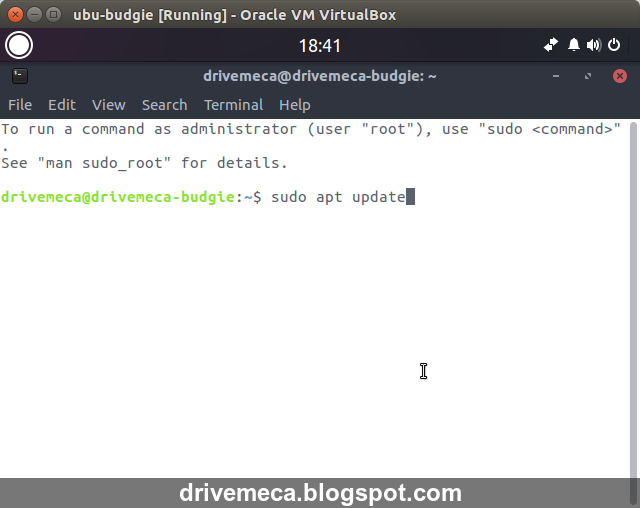The image size is (640, 508).
Task: Click the VirtualBox title 'ubu-budgie [Running]'
Action: (149, 15)
